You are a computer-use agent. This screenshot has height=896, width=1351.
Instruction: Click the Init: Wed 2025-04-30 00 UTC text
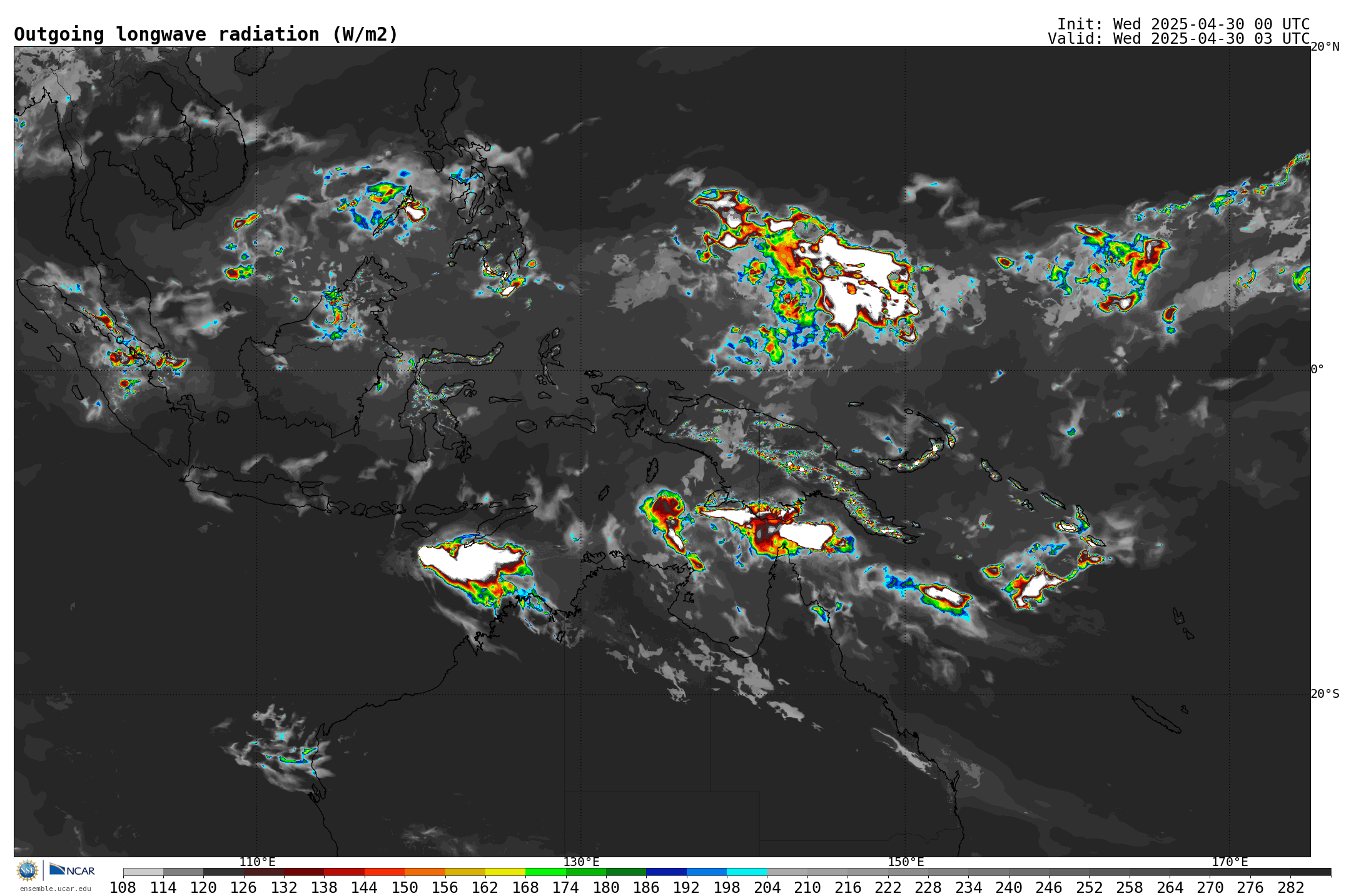(x=1183, y=24)
